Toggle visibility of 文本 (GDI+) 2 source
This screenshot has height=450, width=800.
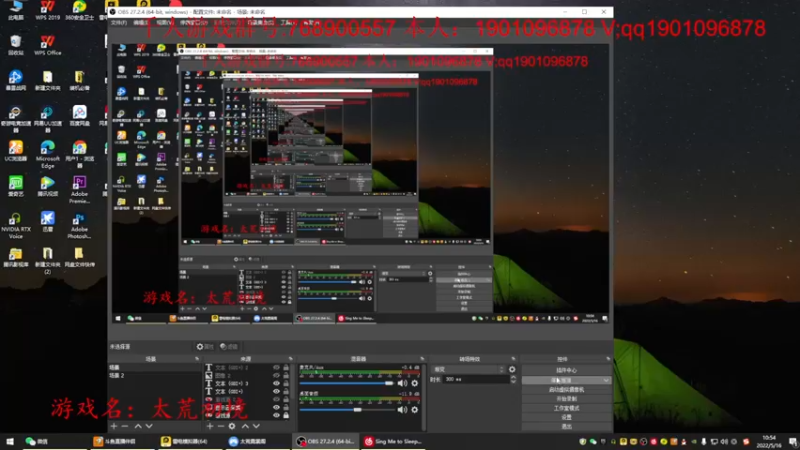point(277,367)
